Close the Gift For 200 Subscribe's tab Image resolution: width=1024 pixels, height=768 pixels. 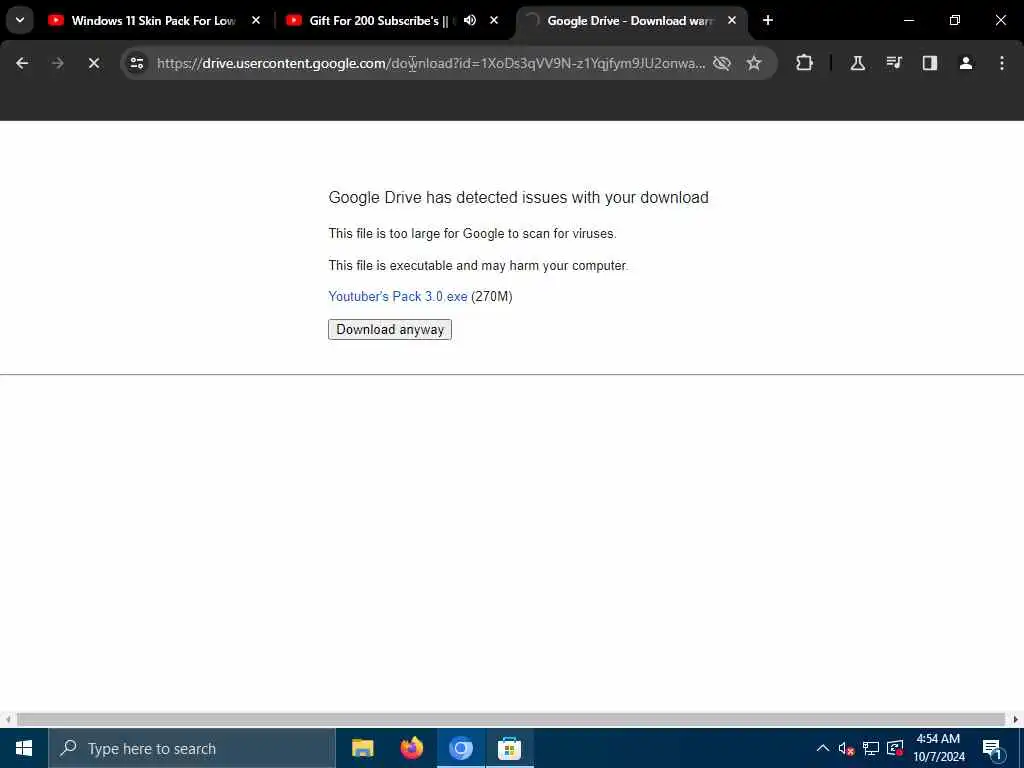[494, 20]
